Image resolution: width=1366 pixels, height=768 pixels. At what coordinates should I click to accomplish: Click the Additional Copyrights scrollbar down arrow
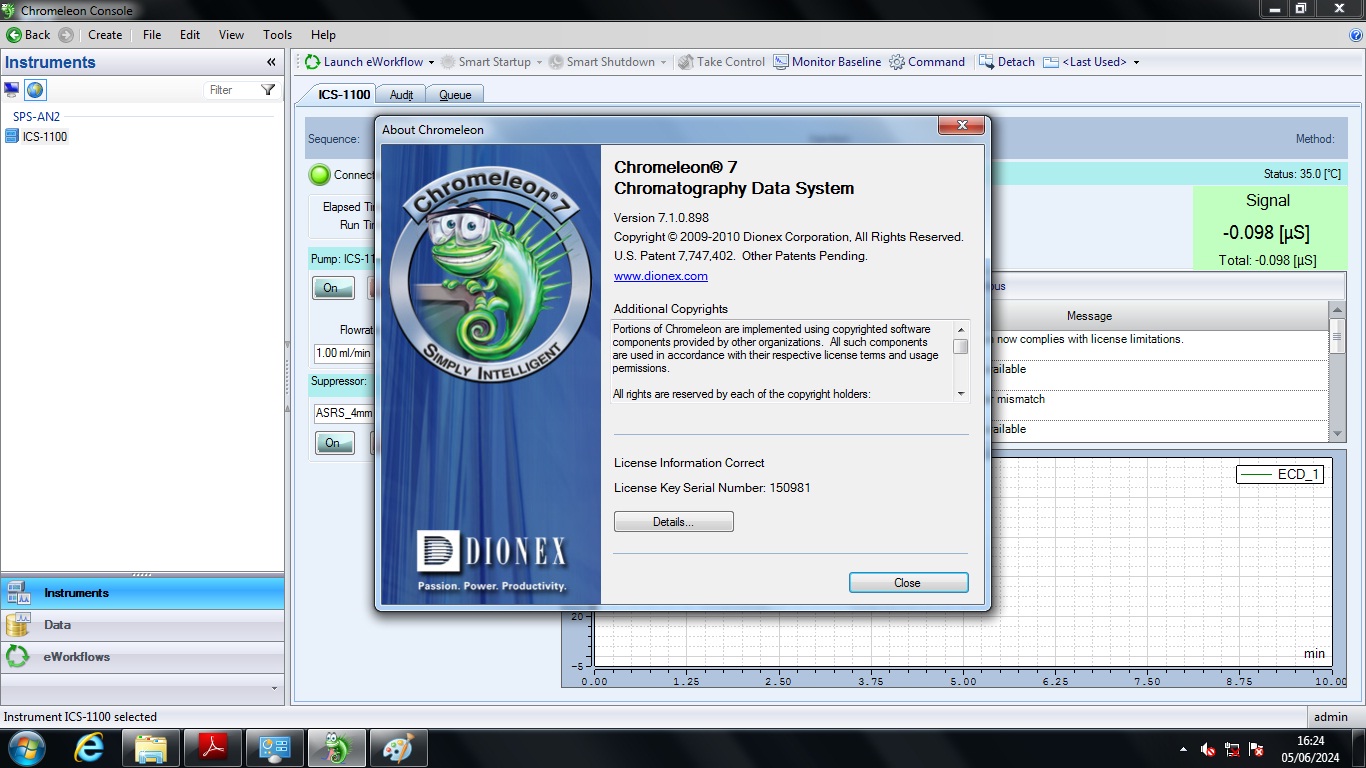click(x=961, y=394)
